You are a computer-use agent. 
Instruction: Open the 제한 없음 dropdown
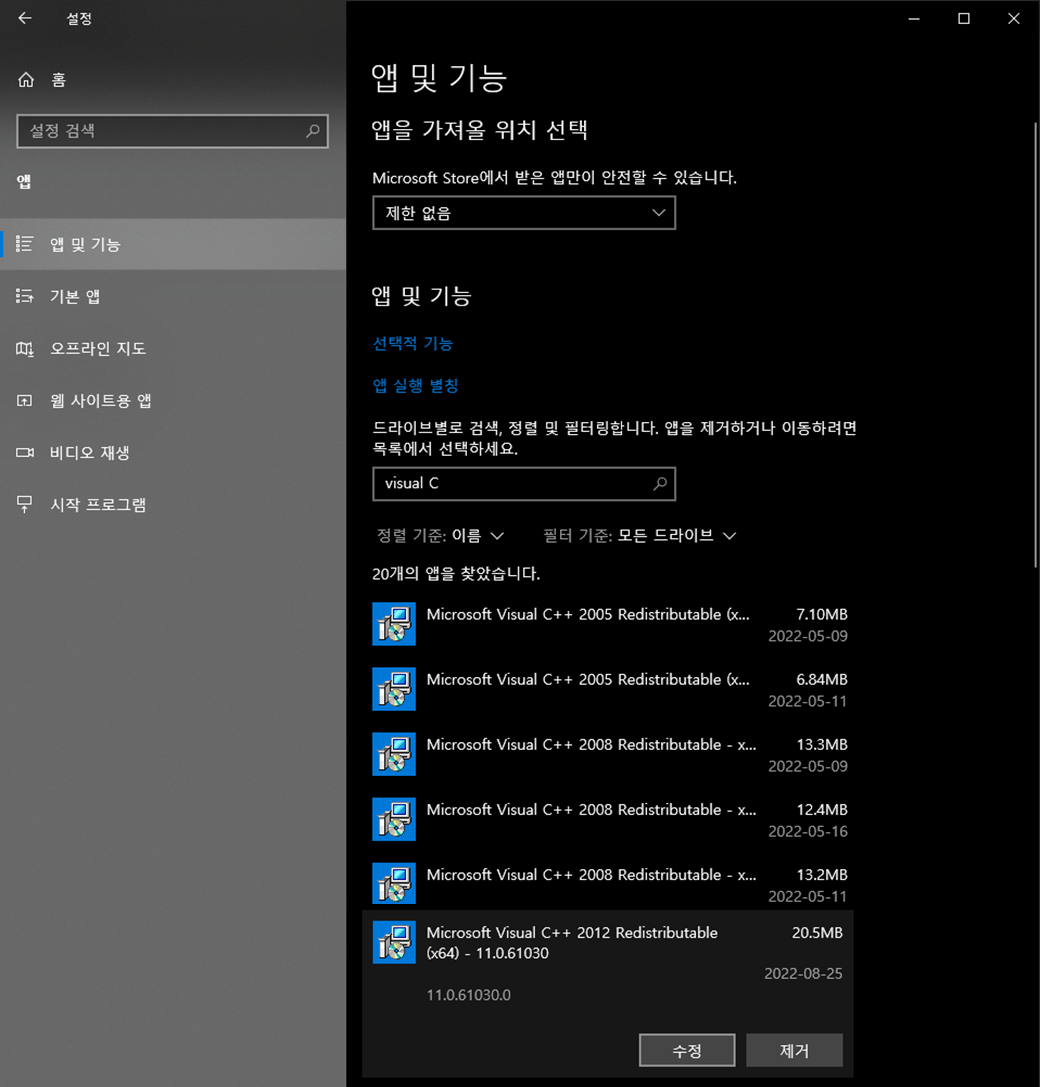(524, 213)
